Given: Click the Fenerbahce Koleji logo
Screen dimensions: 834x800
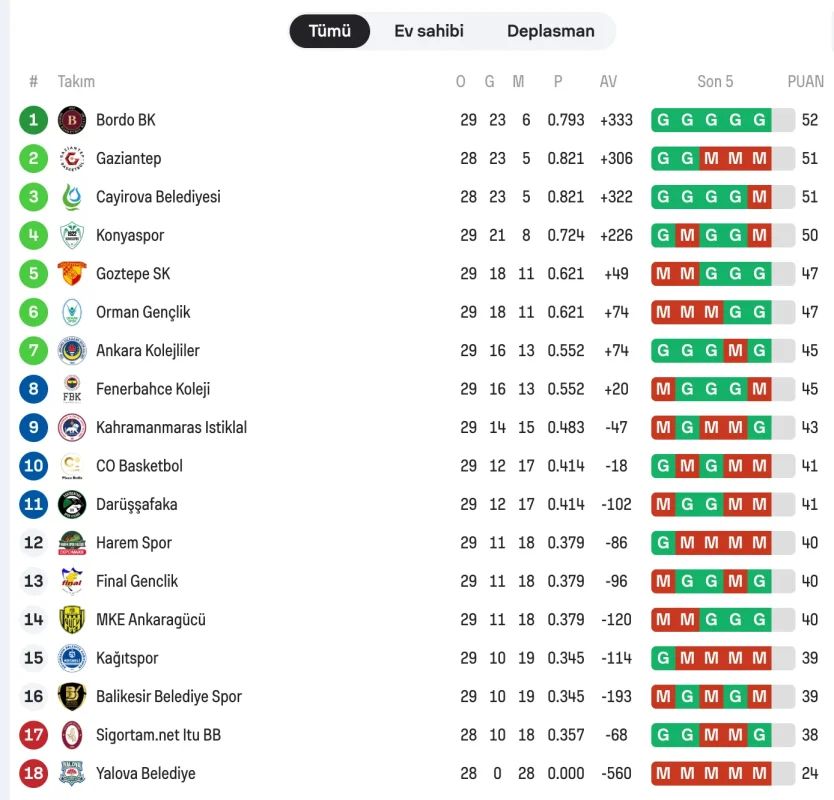Looking at the screenshot, I should pyautogui.click(x=72, y=389).
